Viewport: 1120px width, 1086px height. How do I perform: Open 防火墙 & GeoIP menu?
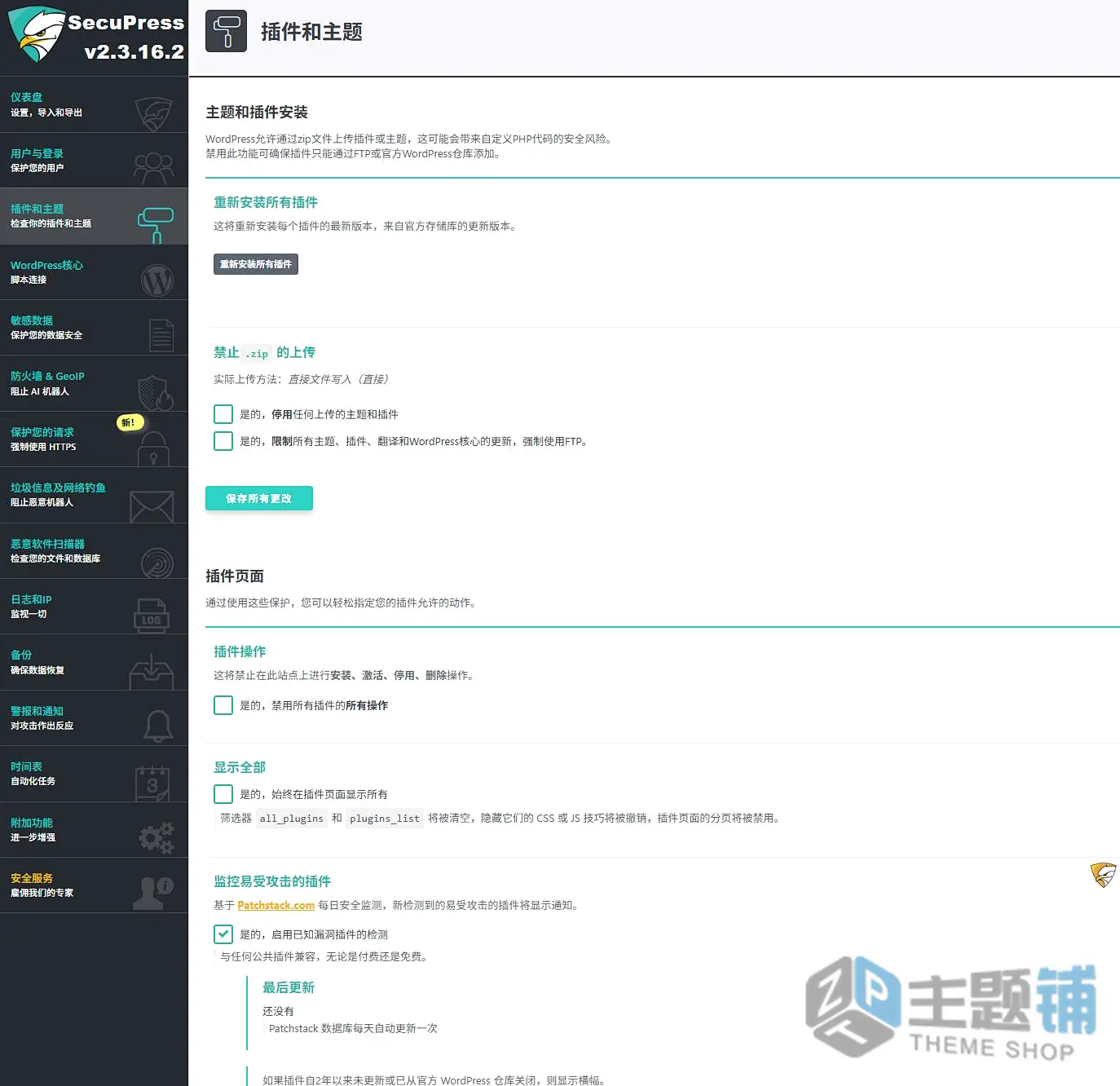(94, 383)
